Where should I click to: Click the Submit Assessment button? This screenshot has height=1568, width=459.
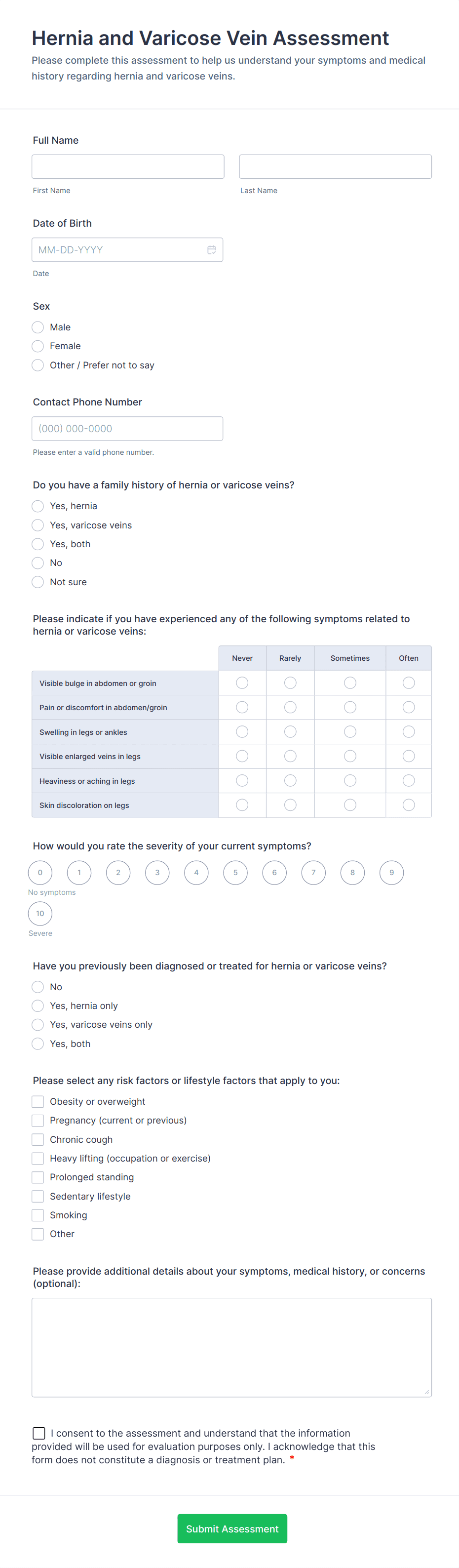231,1528
